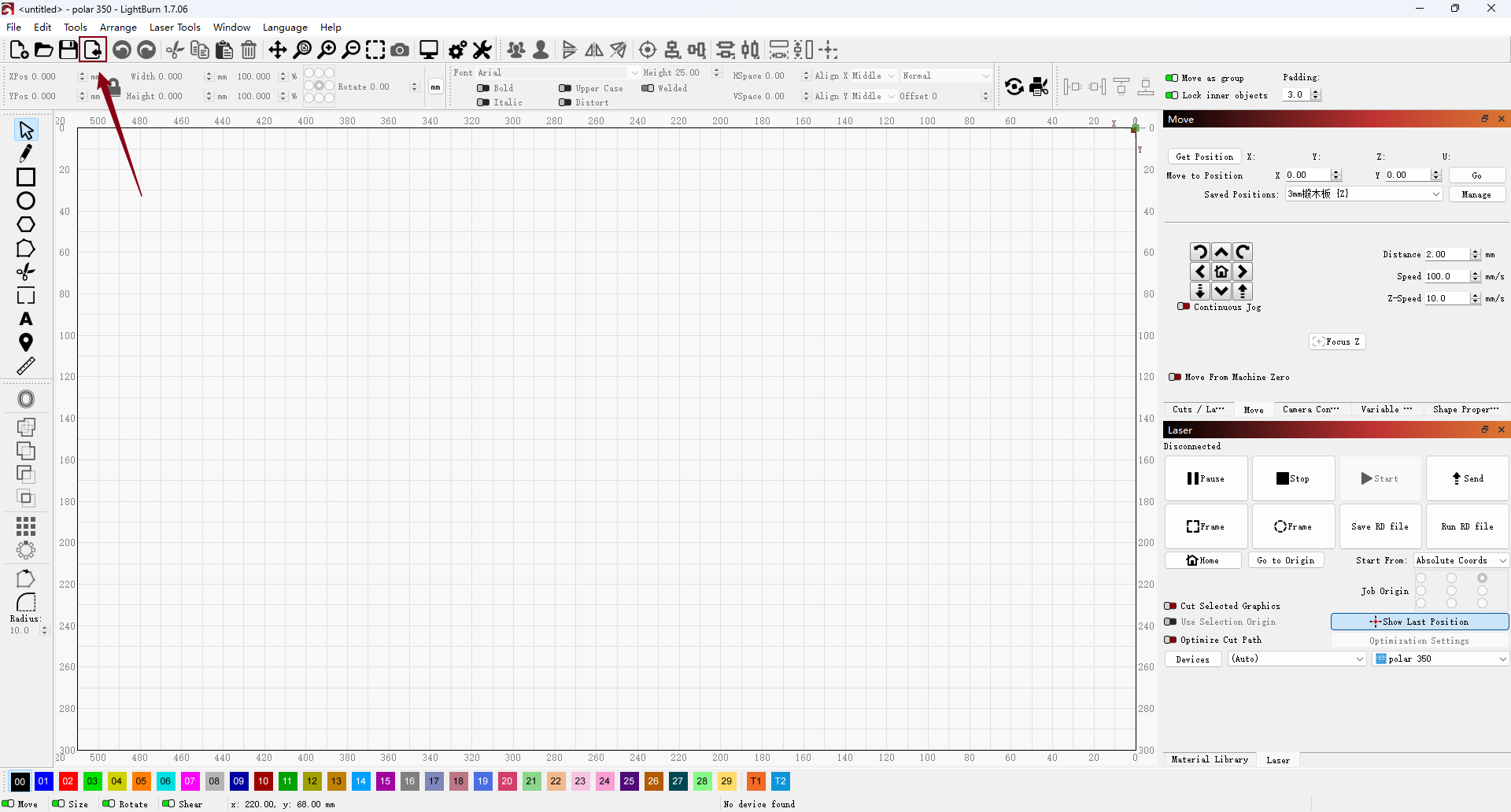Switch to the Material Library tab
This screenshot has width=1511, height=812.
pyautogui.click(x=1210, y=759)
